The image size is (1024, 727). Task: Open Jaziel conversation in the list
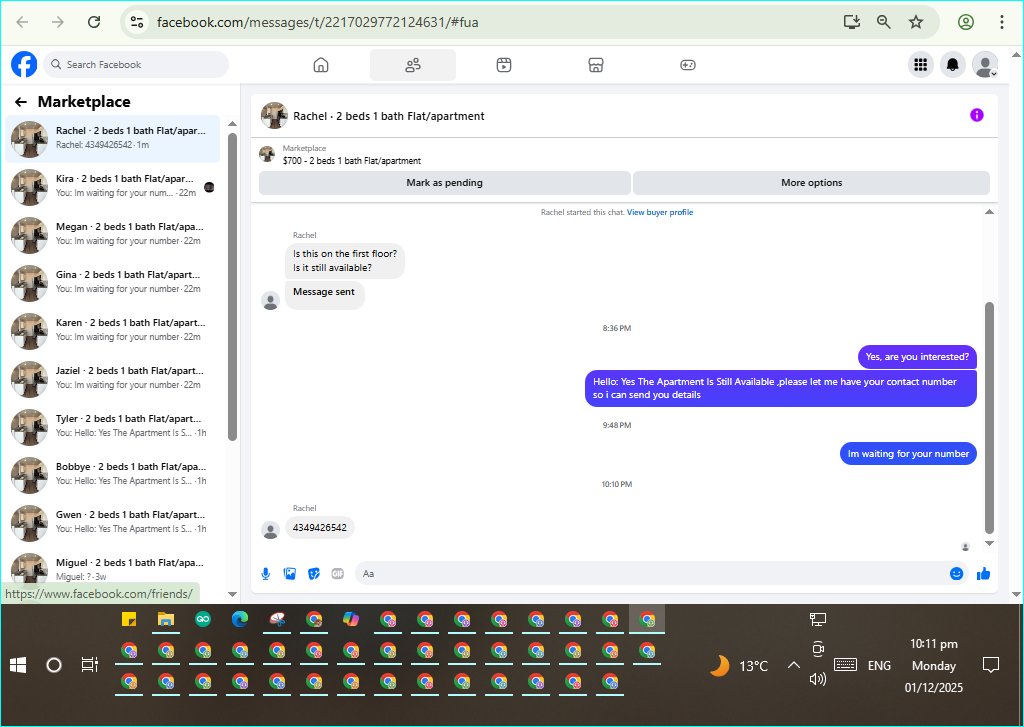[x=112, y=379]
